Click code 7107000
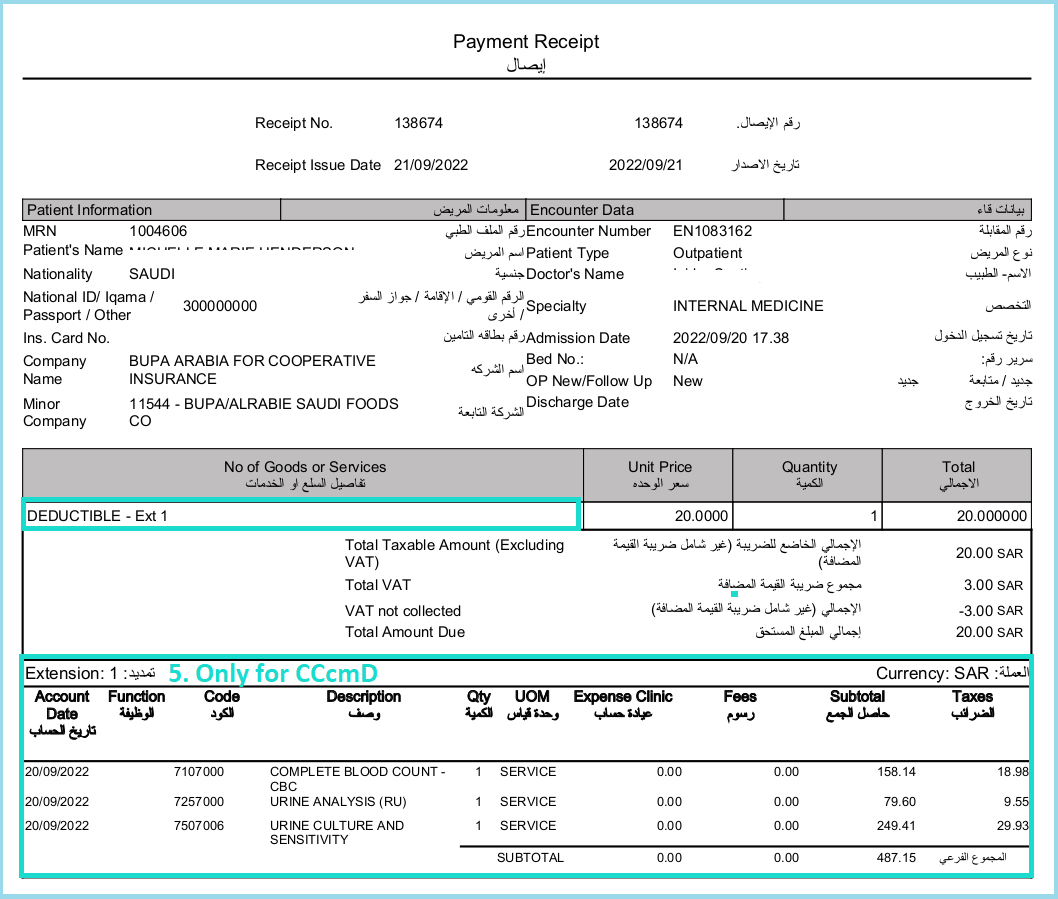Viewport: 1058px width, 899px height. [198, 771]
